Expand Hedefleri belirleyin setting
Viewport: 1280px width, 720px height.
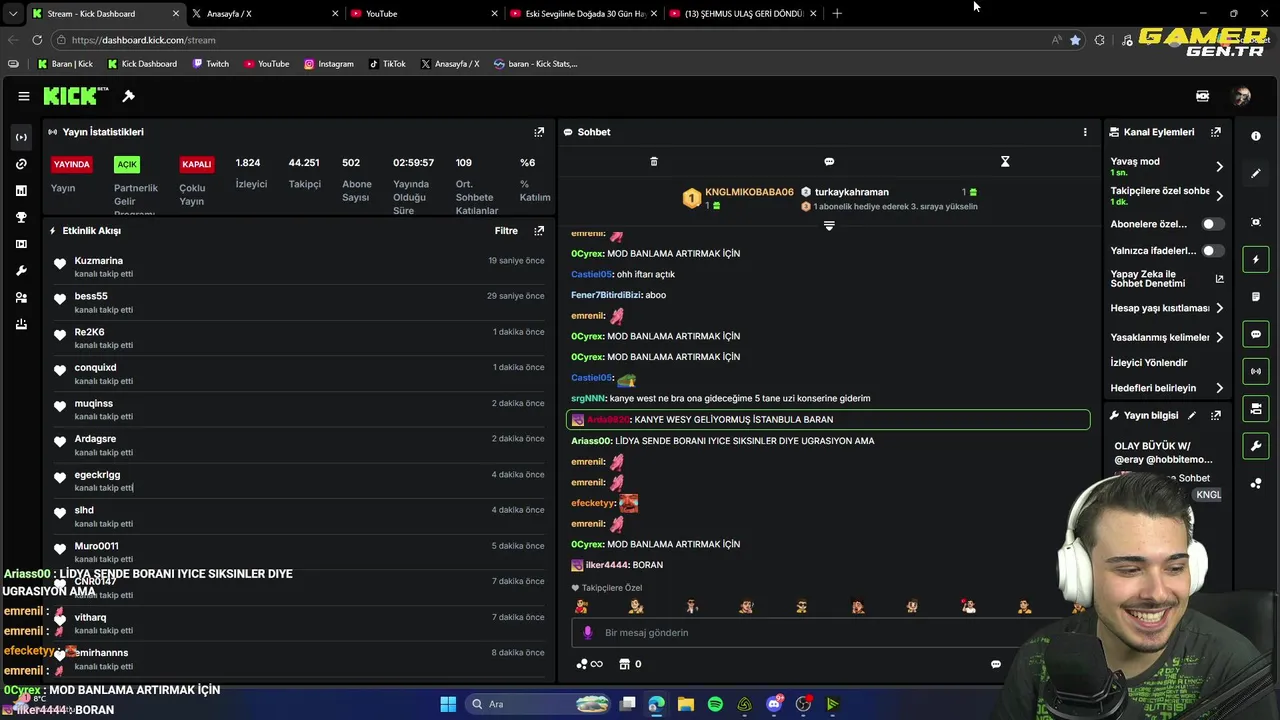click(x=1219, y=388)
